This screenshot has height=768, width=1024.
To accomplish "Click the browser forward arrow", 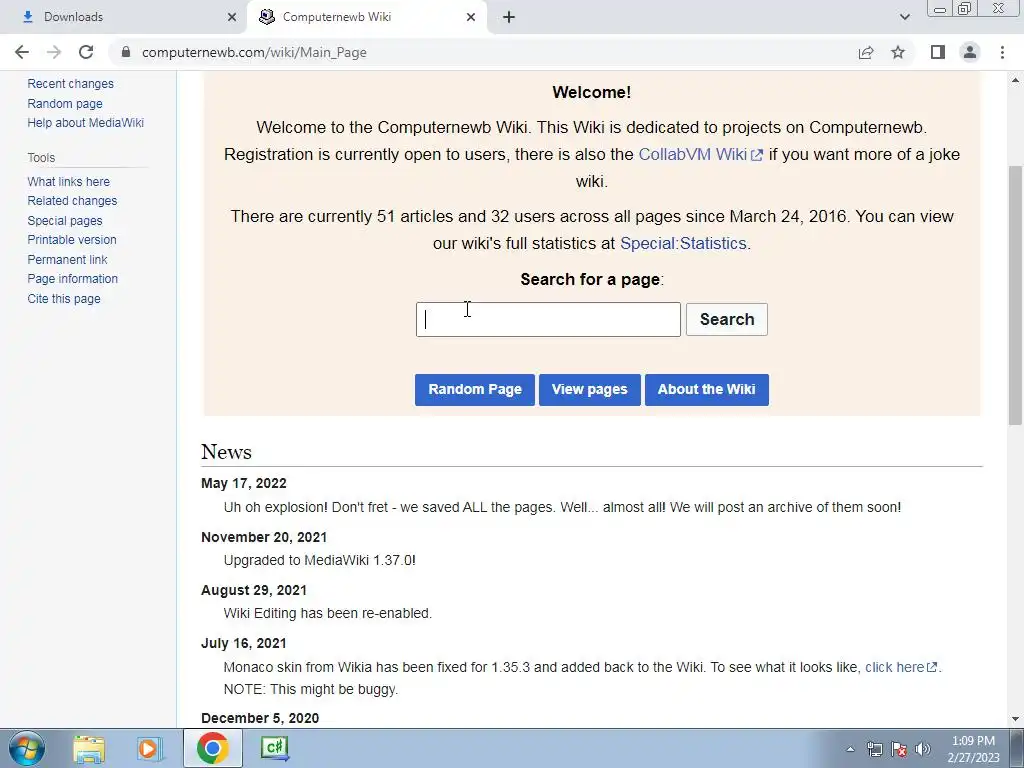I will point(54,52).
